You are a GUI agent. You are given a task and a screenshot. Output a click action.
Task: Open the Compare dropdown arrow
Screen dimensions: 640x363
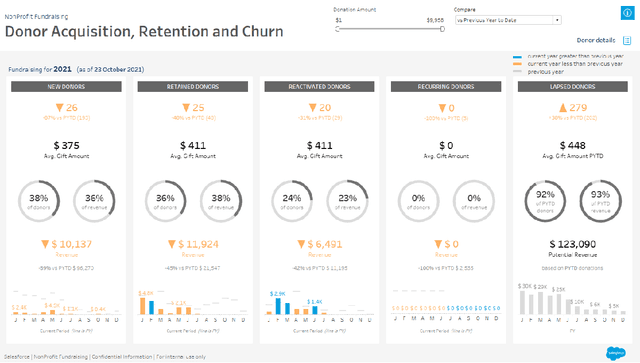[557, 20]
